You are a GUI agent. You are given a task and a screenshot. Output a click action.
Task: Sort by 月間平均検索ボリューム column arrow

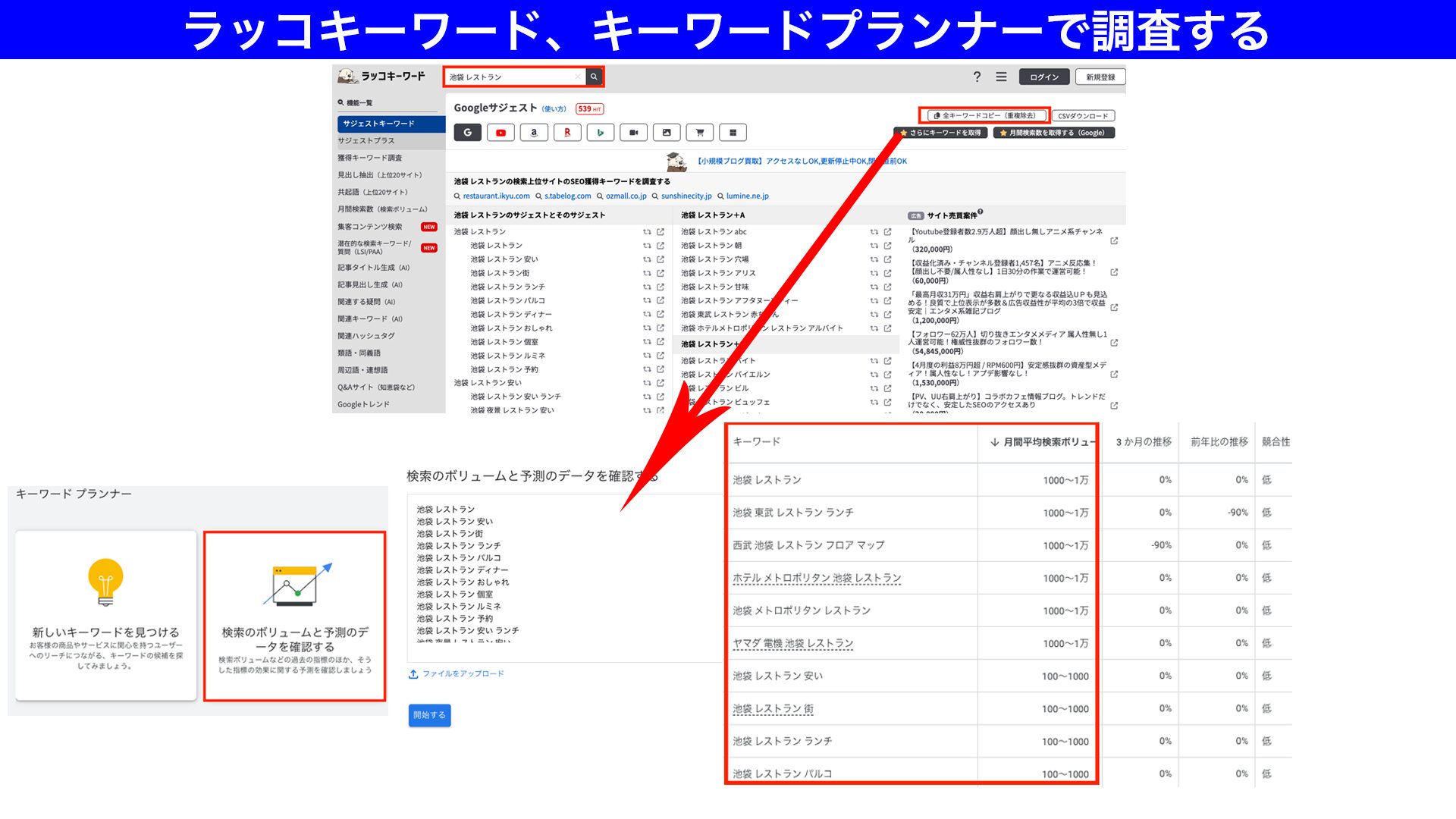[x=994, y=442]
